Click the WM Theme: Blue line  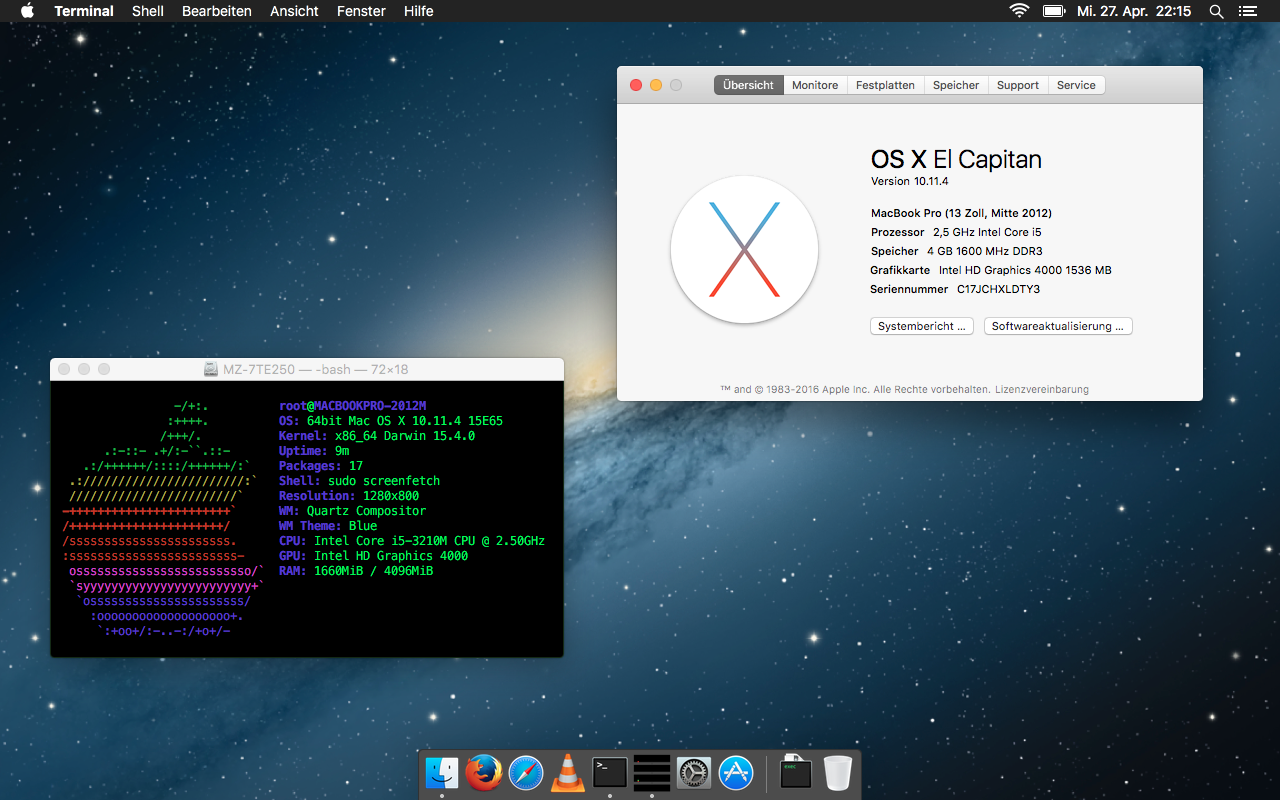(328, 525)
